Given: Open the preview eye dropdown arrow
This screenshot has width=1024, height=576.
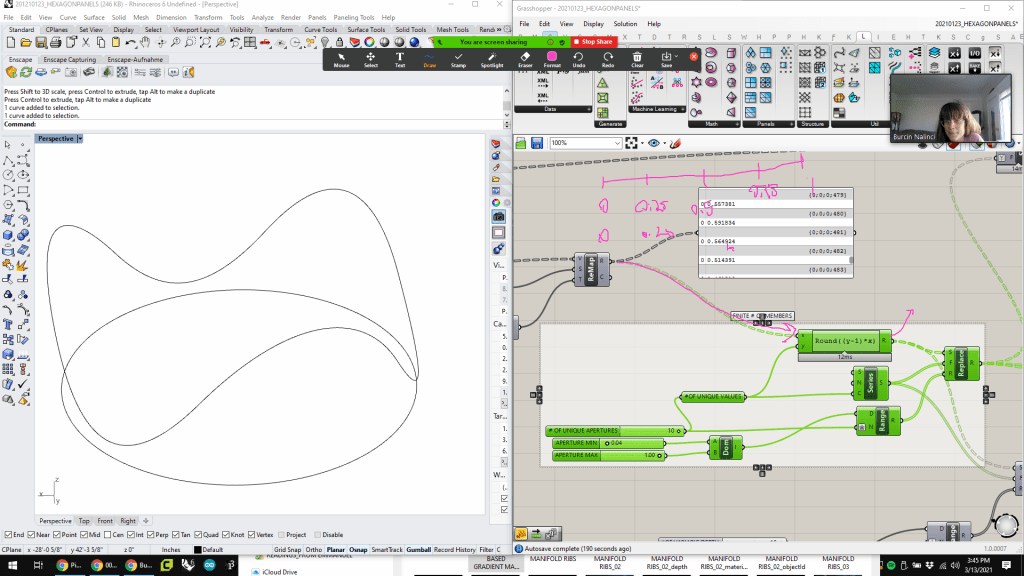Looking at the screenshot, I should [x=666, y=143].
